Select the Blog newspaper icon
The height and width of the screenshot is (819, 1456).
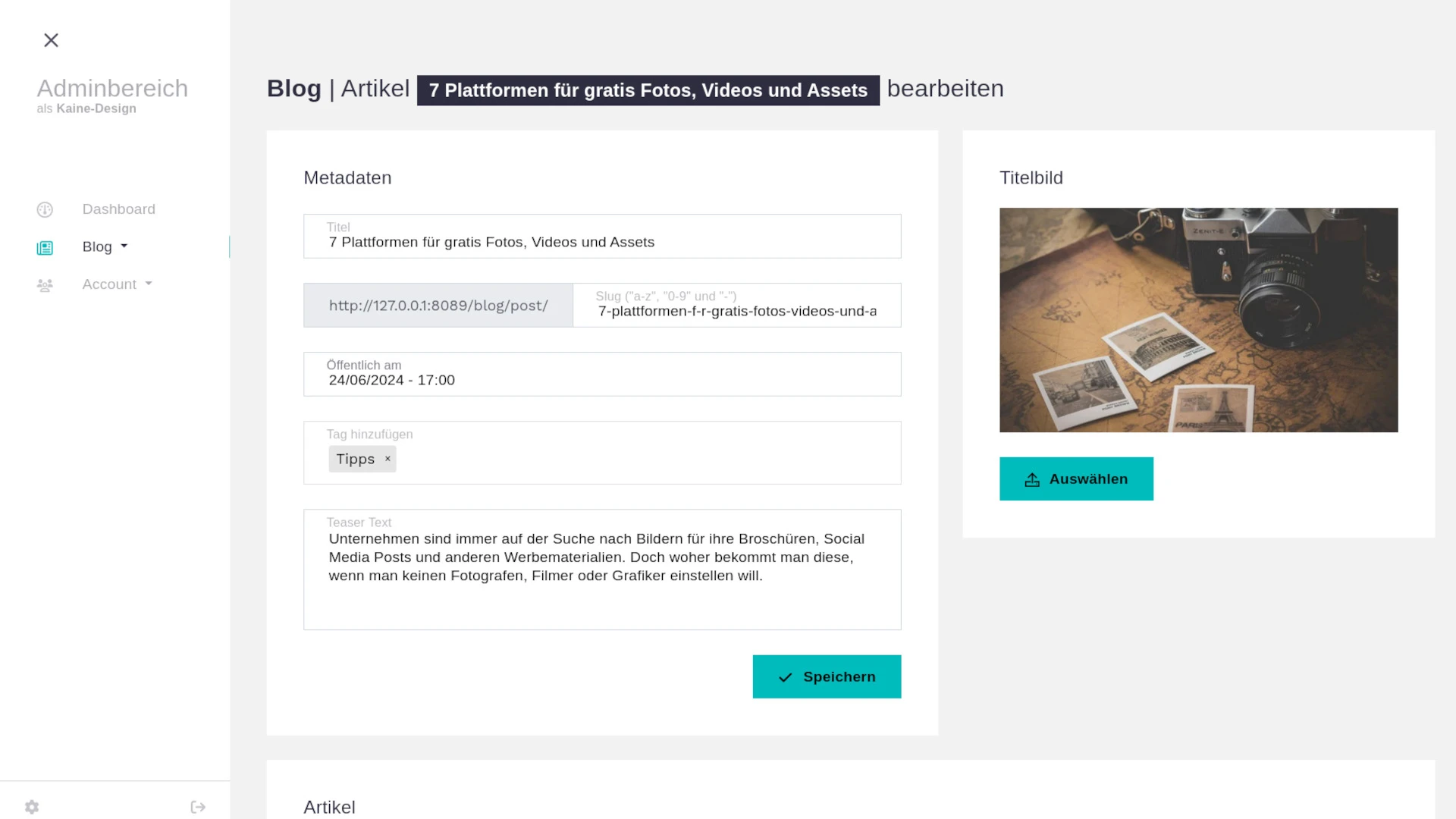pos(45,247)
